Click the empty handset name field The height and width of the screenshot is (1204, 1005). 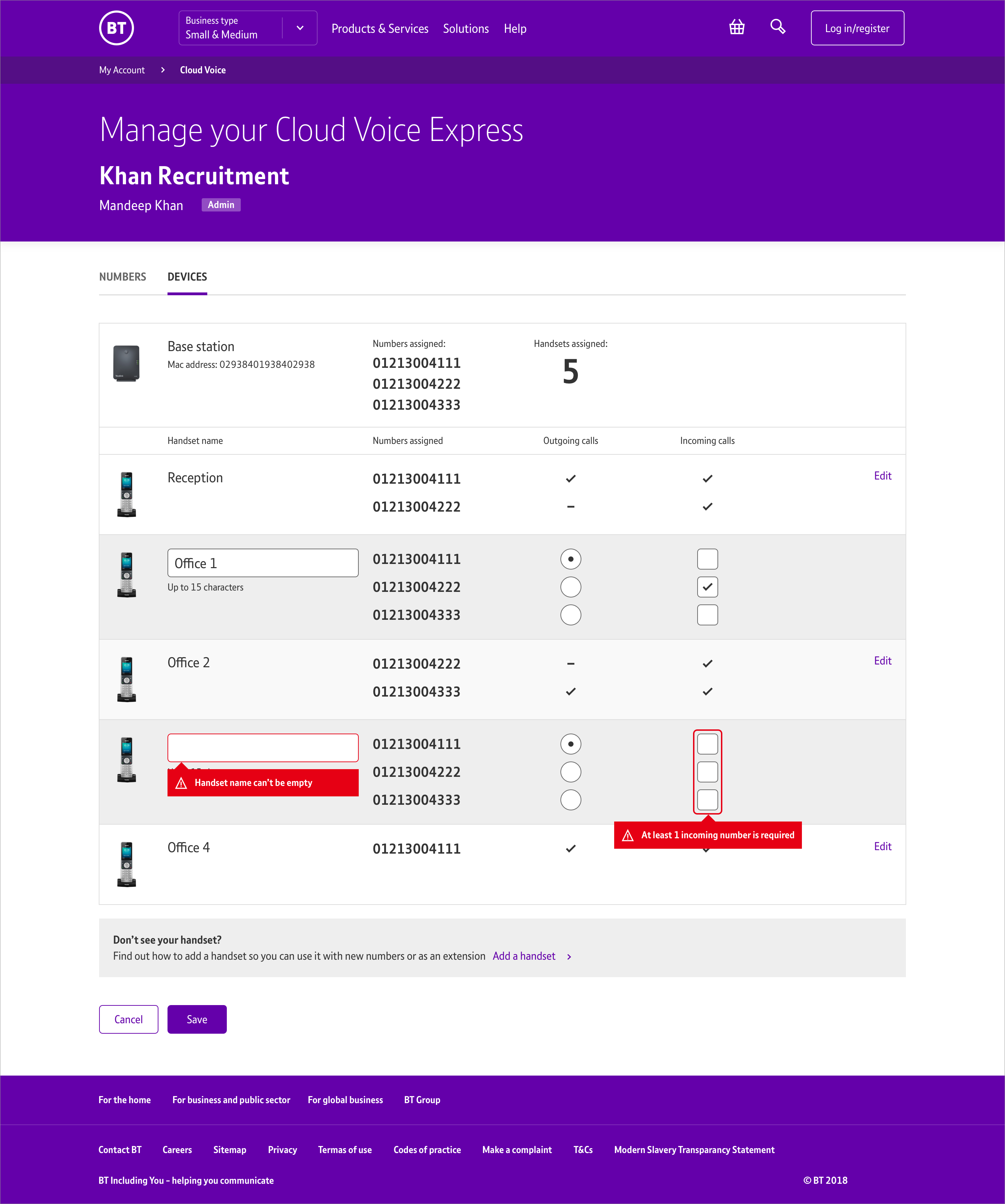pos(262,748)
